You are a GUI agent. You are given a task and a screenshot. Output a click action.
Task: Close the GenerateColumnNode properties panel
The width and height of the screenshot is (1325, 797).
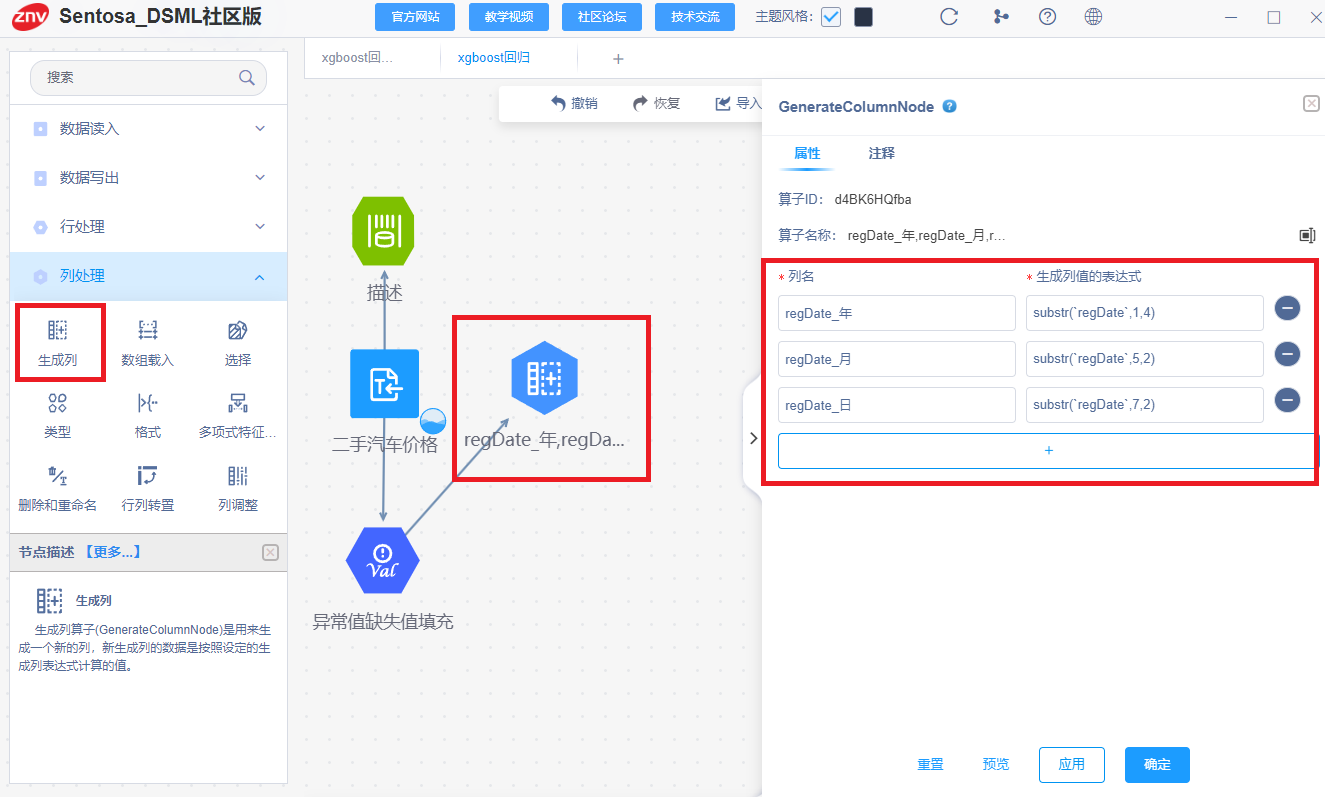(x=1311, y=104)
